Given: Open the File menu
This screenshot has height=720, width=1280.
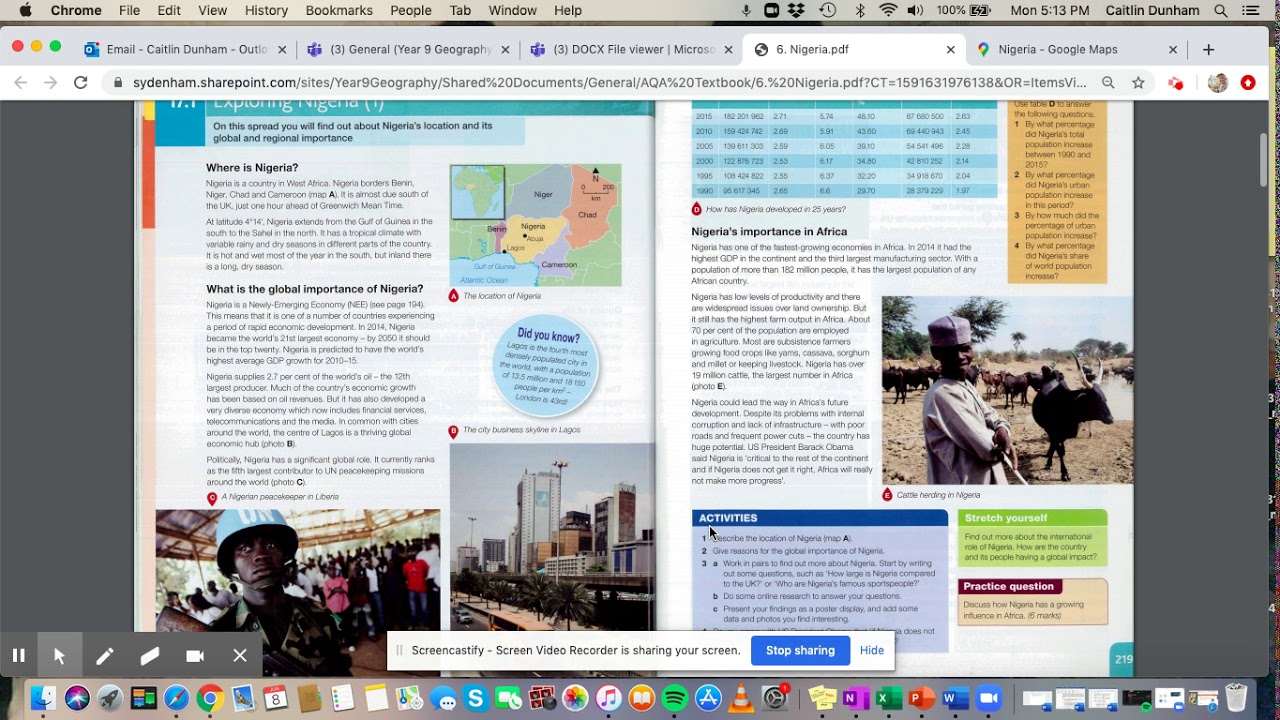Looking at the screenshot, I should click(x=130, y=11).
